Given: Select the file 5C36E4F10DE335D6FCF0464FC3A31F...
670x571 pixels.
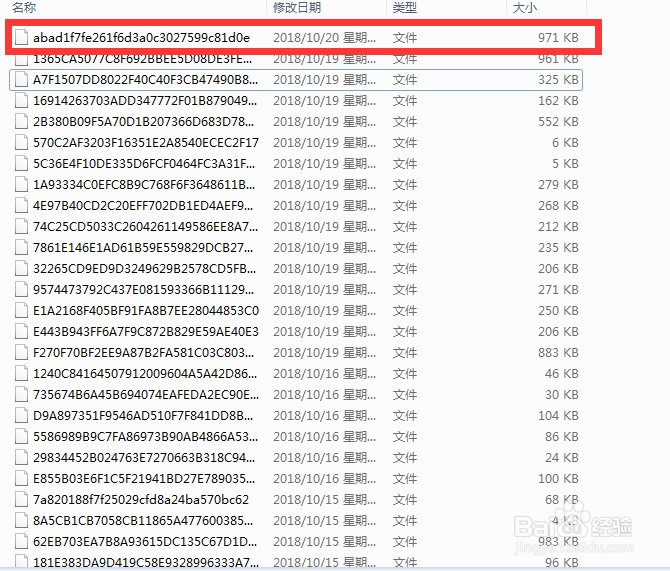Looking at the screenshot, I should pyautogui.click(x=144, y=164).
